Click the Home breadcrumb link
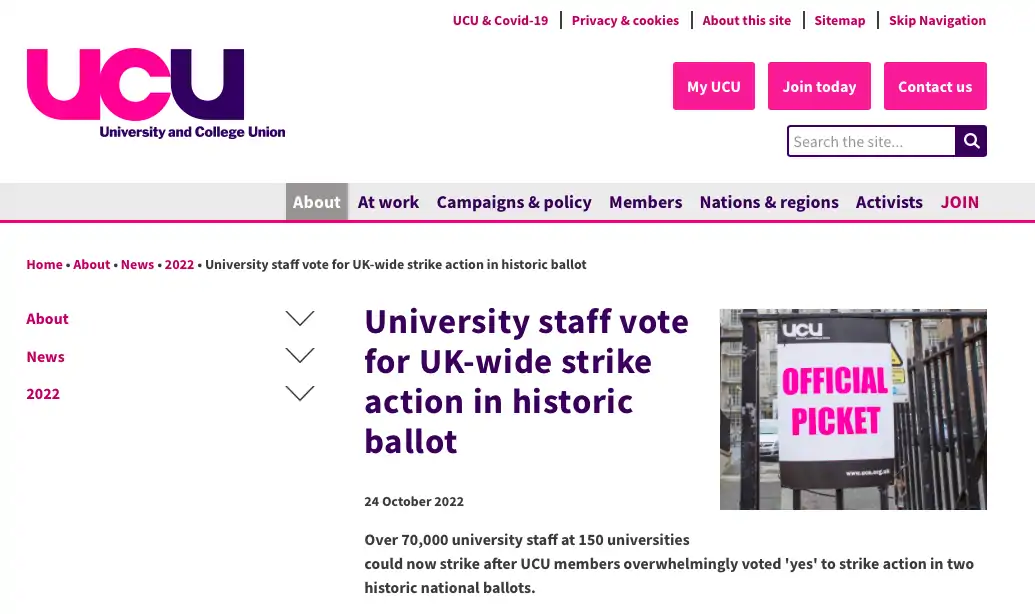The width and height of the screenshot is (1035, 614). click(x=44, y=264)
